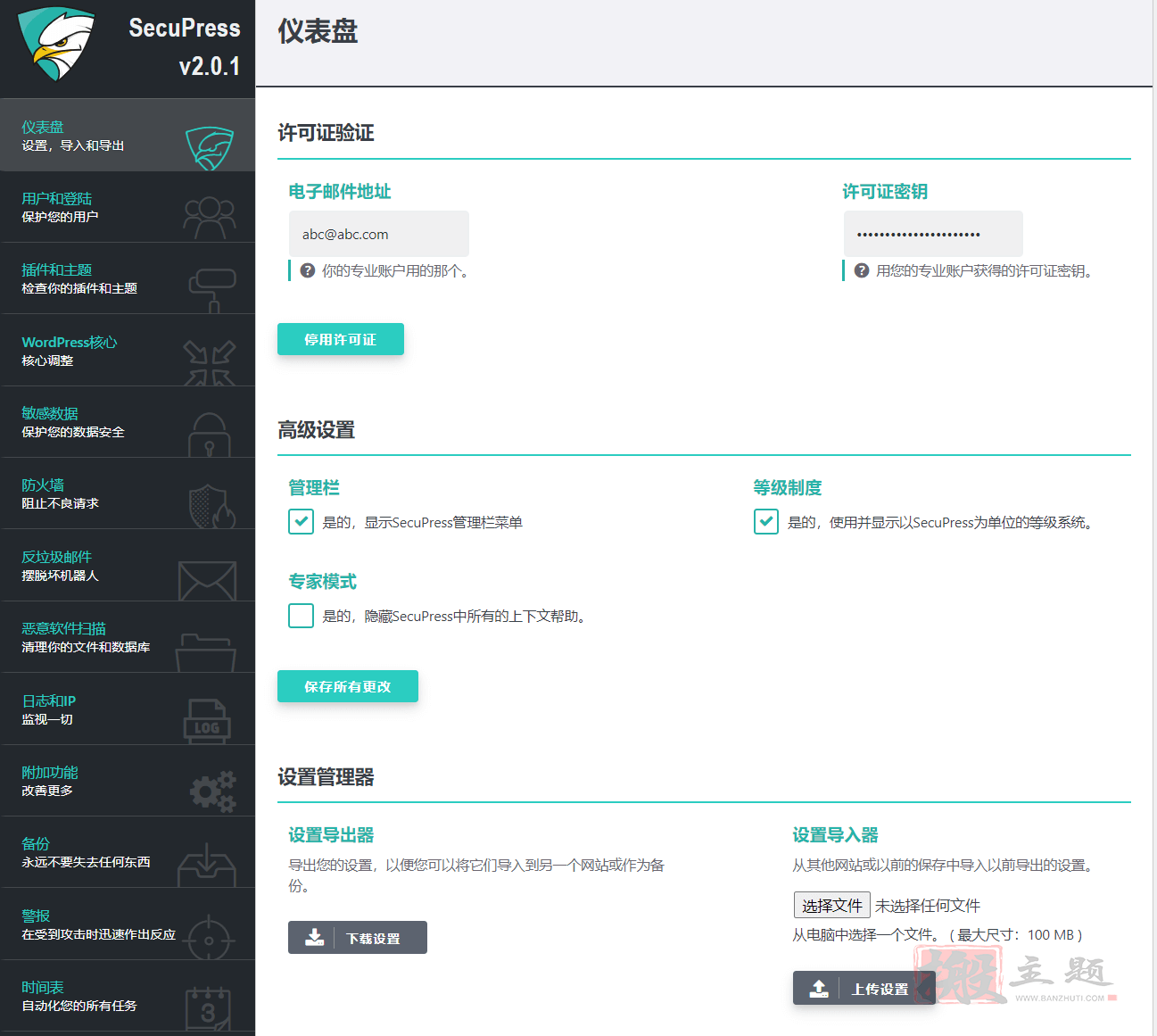Open the 仪表盘 dashboard menu item

[128, 136]
